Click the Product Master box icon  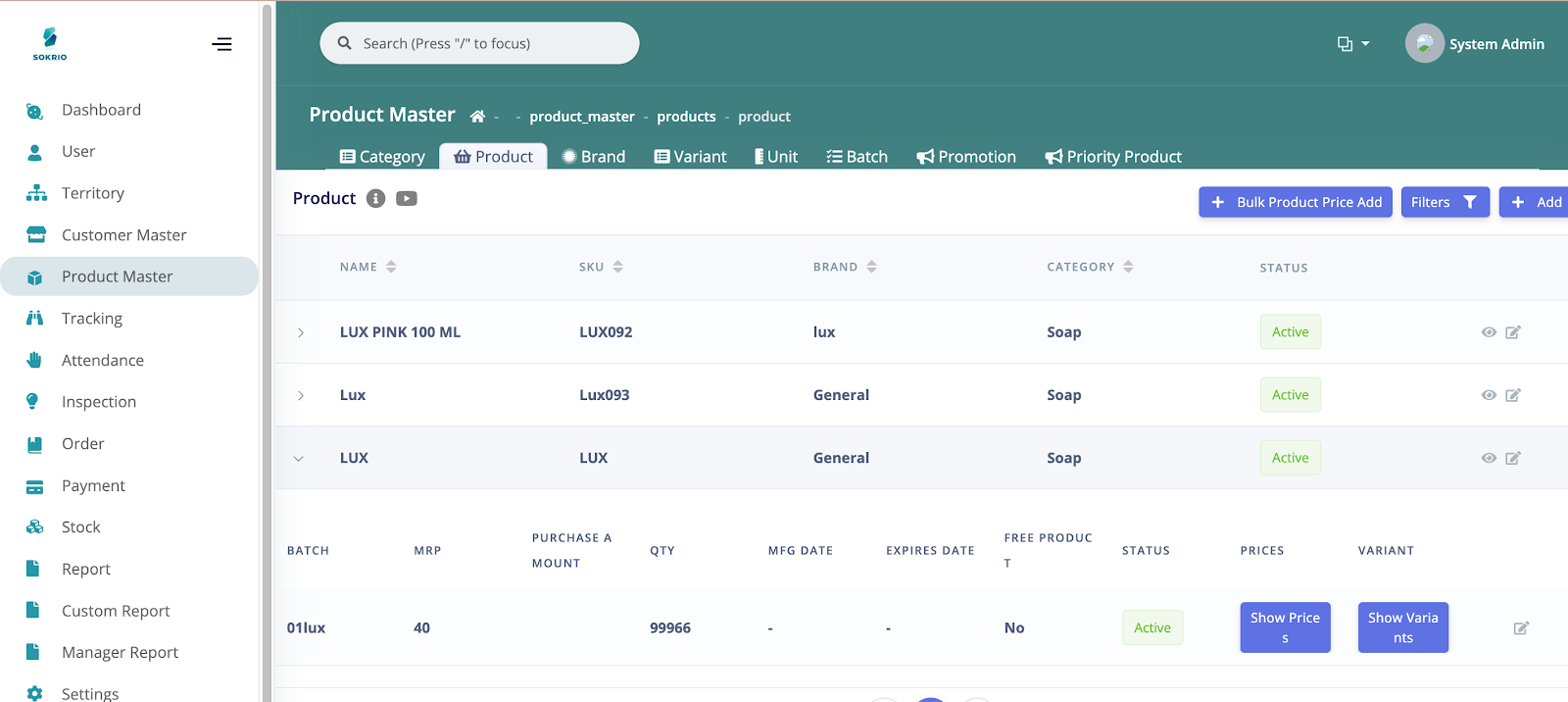click(35, 277)
